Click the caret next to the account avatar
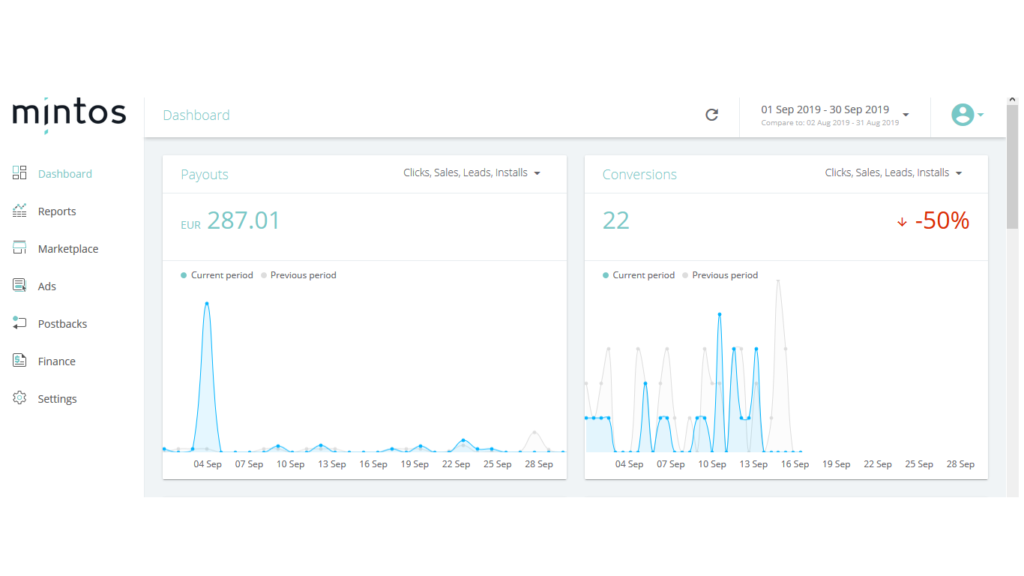Viewport: 1024px width, 576px height. (x=980, y=115)
